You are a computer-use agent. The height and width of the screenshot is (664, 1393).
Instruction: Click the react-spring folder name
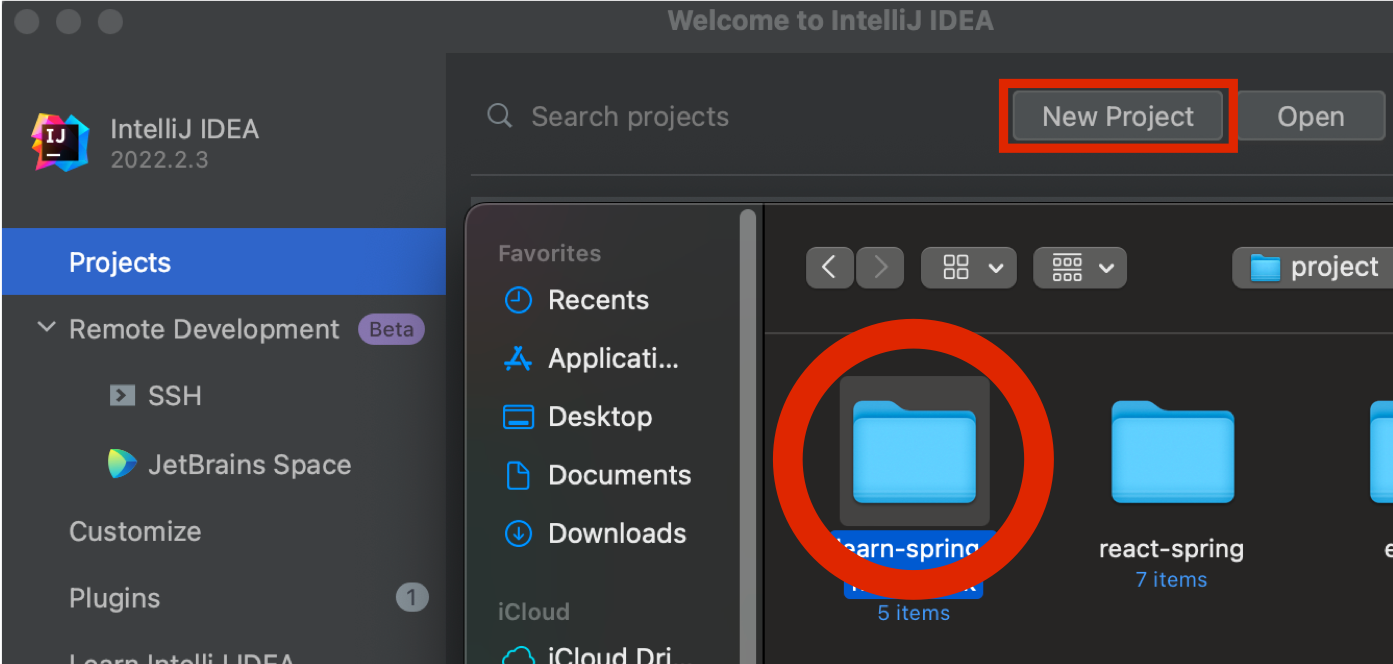pyautogui.click(x=1171, y=549)
